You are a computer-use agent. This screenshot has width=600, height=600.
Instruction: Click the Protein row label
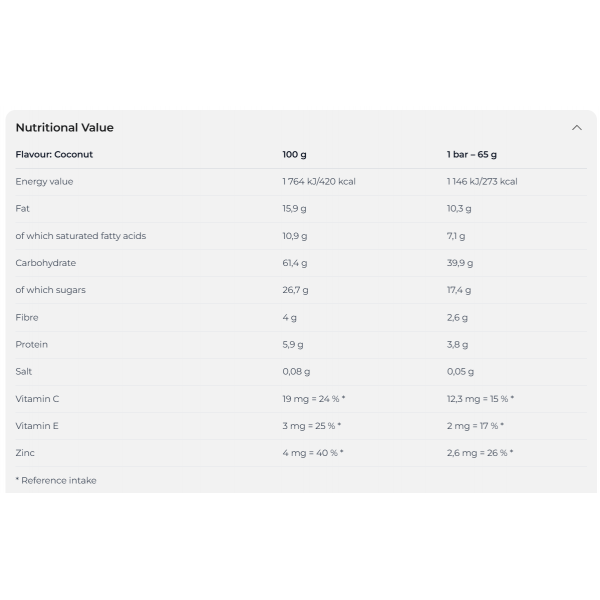click(x=31, y=344)
